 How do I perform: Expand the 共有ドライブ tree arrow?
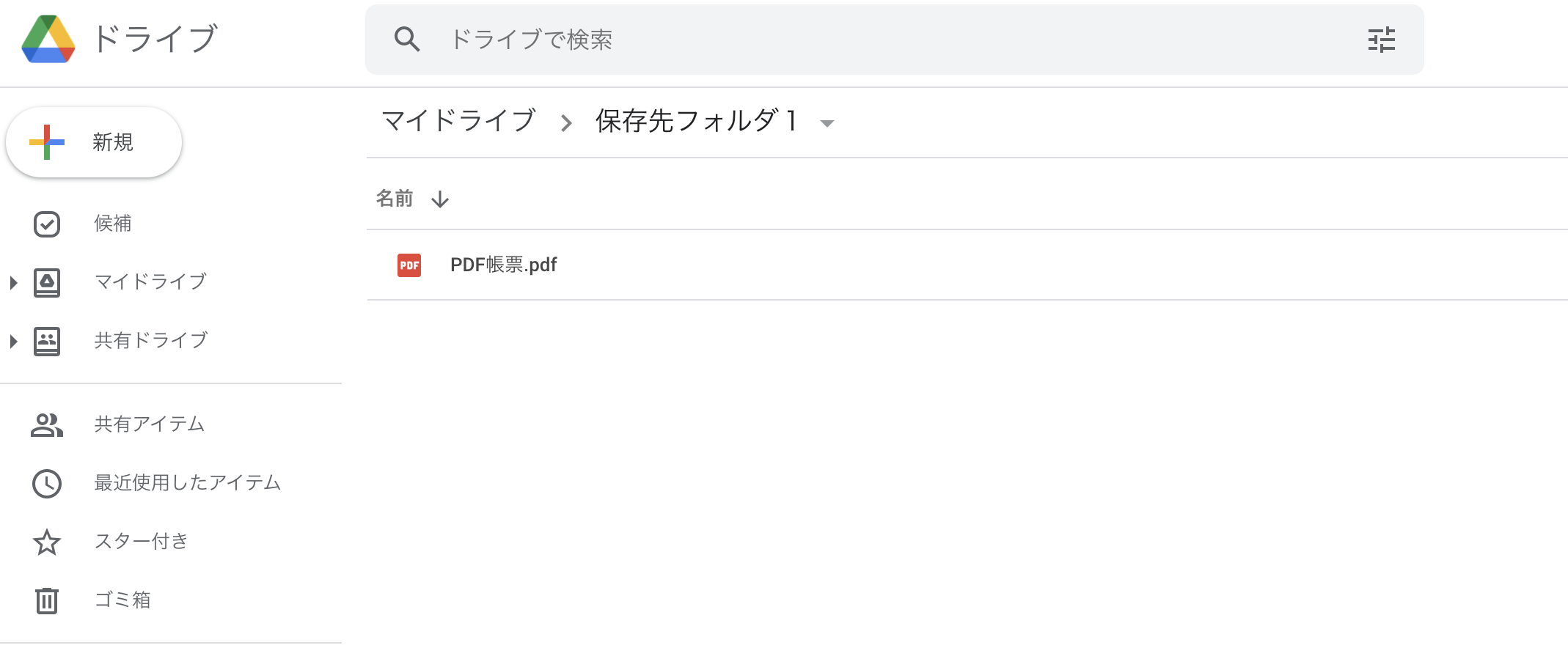[12, 340]
